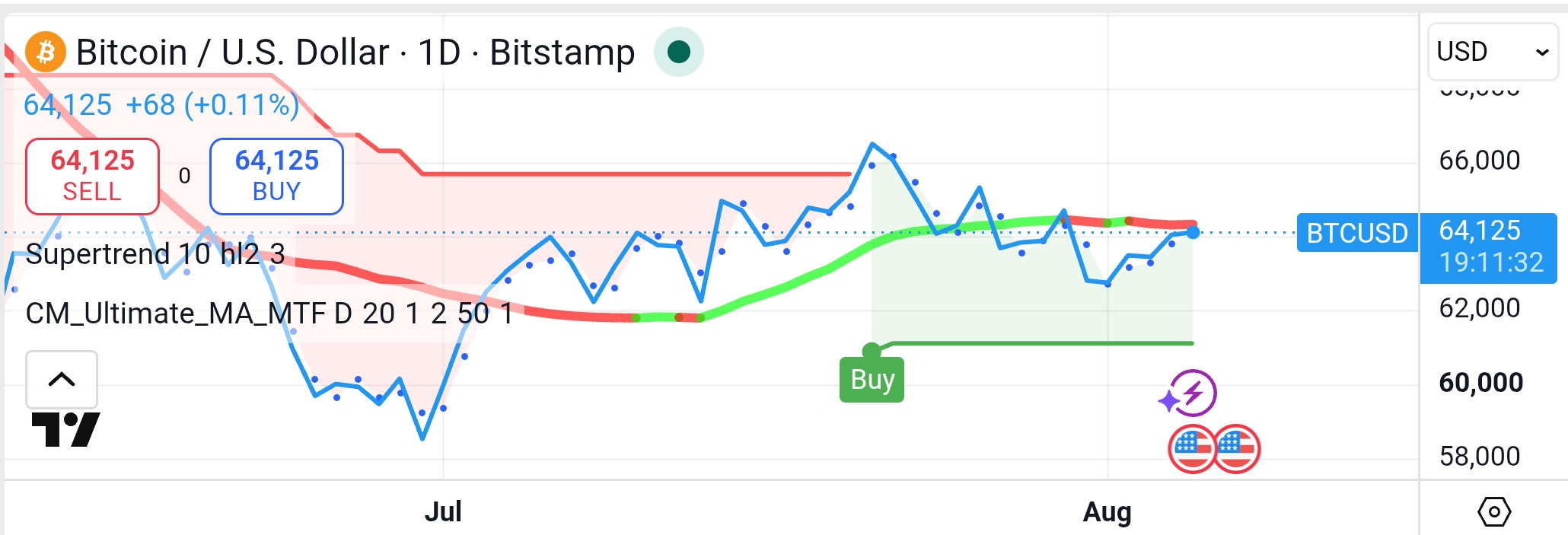Click the Jul marker on time axis
This screenshot has width=1568, height=535.
pos(443,511)
